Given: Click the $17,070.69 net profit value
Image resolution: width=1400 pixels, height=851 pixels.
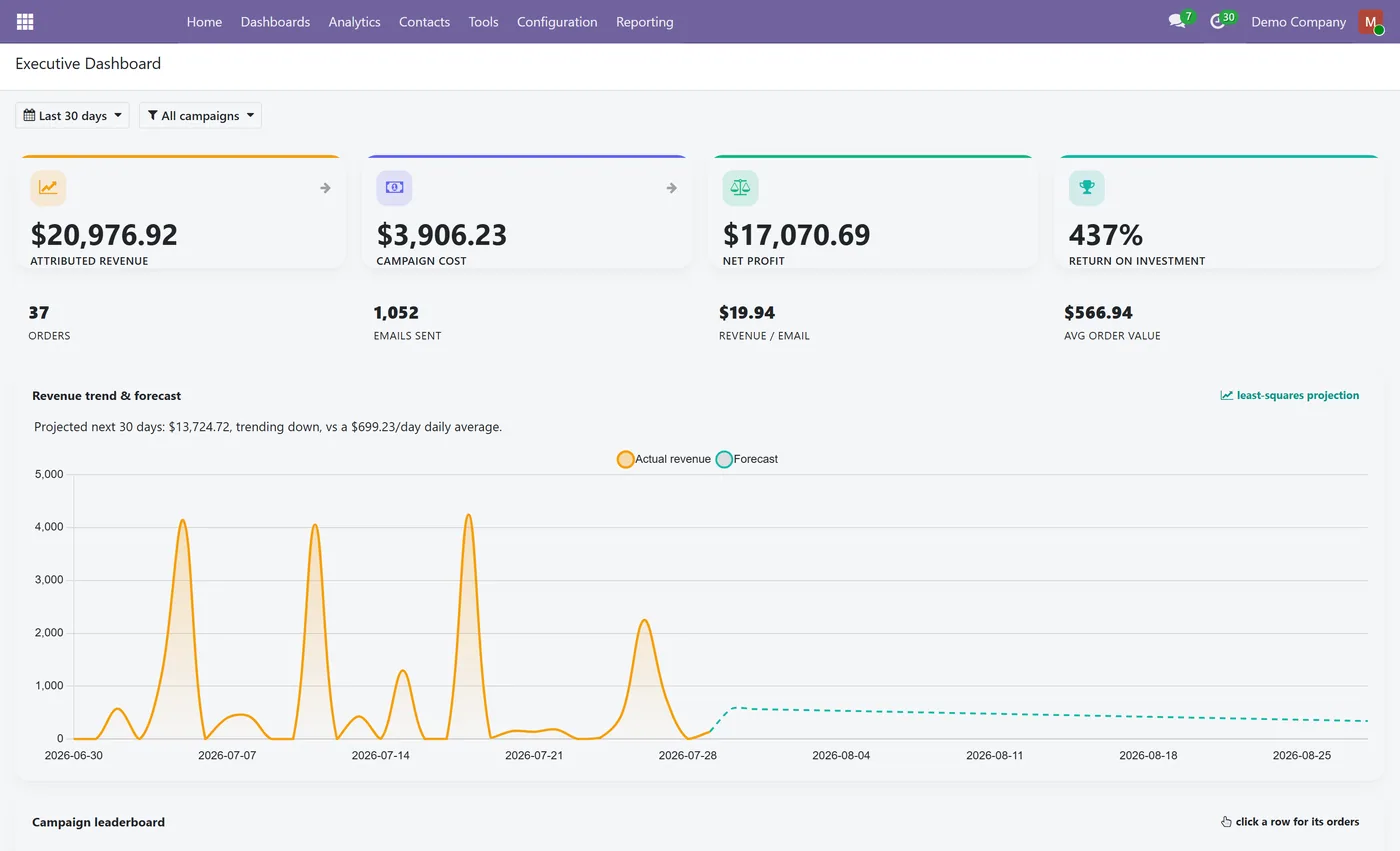Looking at the screenshot, I should point(796,235).
